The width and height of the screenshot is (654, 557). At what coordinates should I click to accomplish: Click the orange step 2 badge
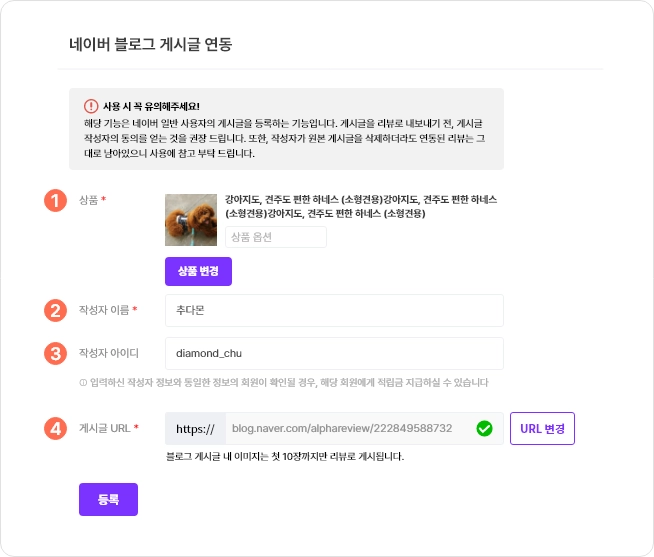click(x=55, y=310)
